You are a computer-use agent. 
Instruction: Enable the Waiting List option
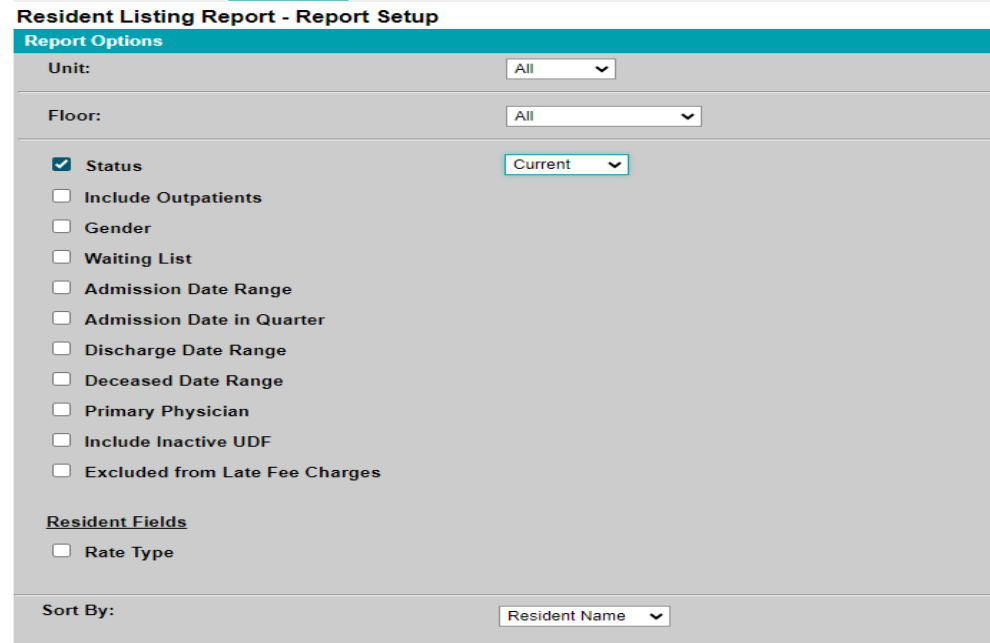click(x=62, y=257)
